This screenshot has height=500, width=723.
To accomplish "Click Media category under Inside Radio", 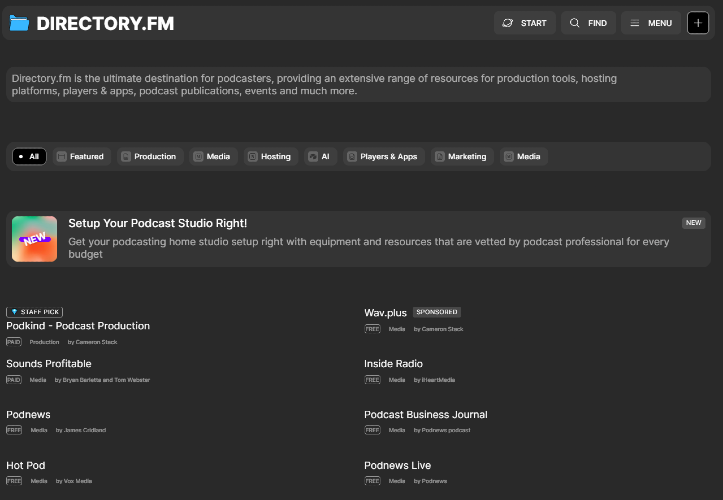I will tap(397, 380).
